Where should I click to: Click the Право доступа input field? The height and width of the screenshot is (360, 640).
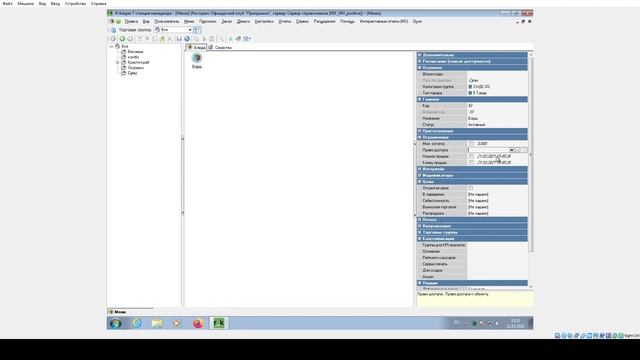tap(488, 150)
